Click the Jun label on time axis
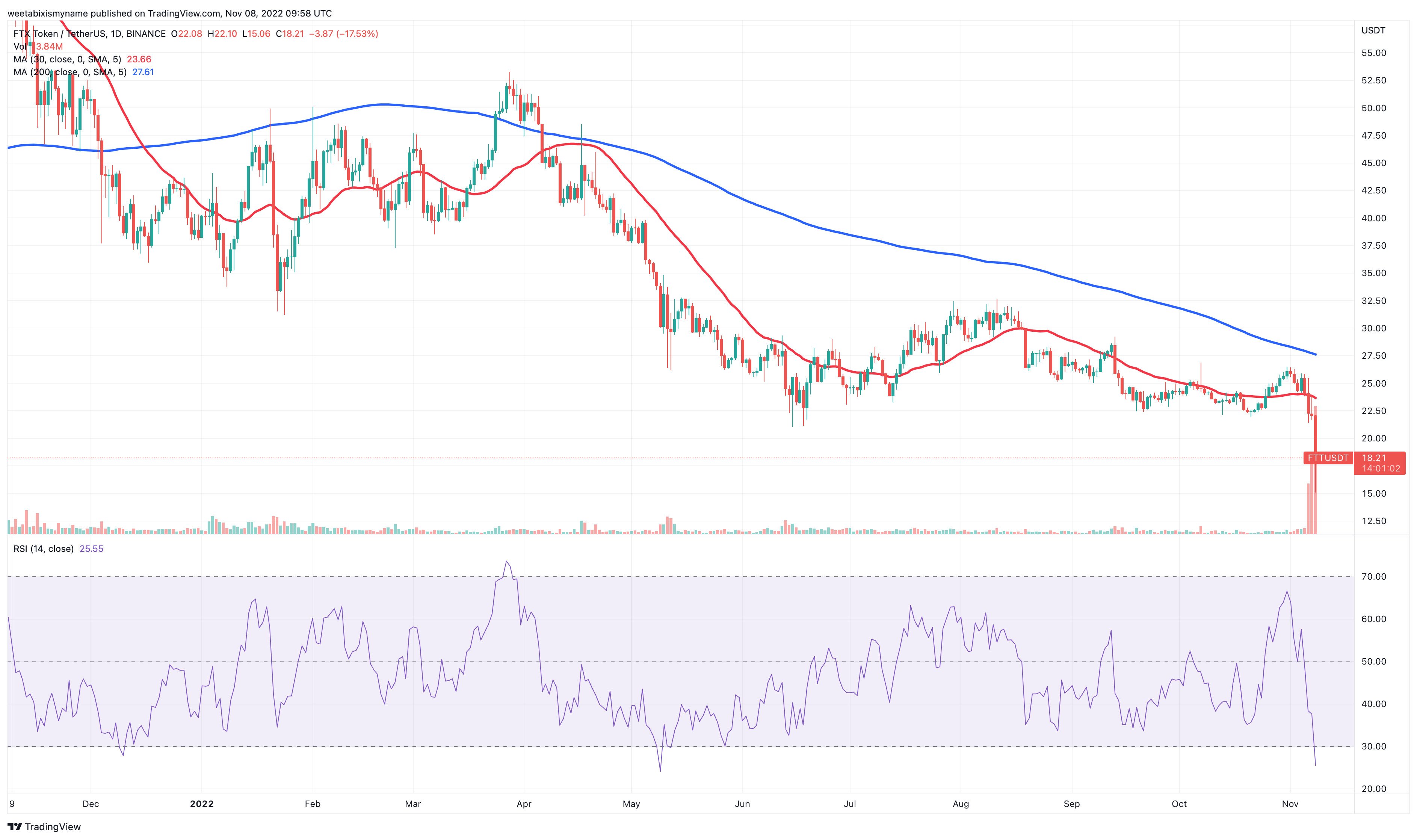The width and height of the screenshot is (1417, 840). (742, 804)
